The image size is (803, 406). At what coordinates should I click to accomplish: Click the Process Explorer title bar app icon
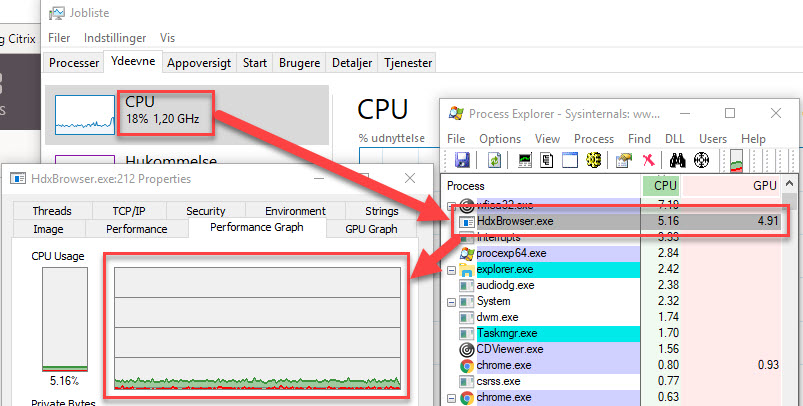point(456,113)
